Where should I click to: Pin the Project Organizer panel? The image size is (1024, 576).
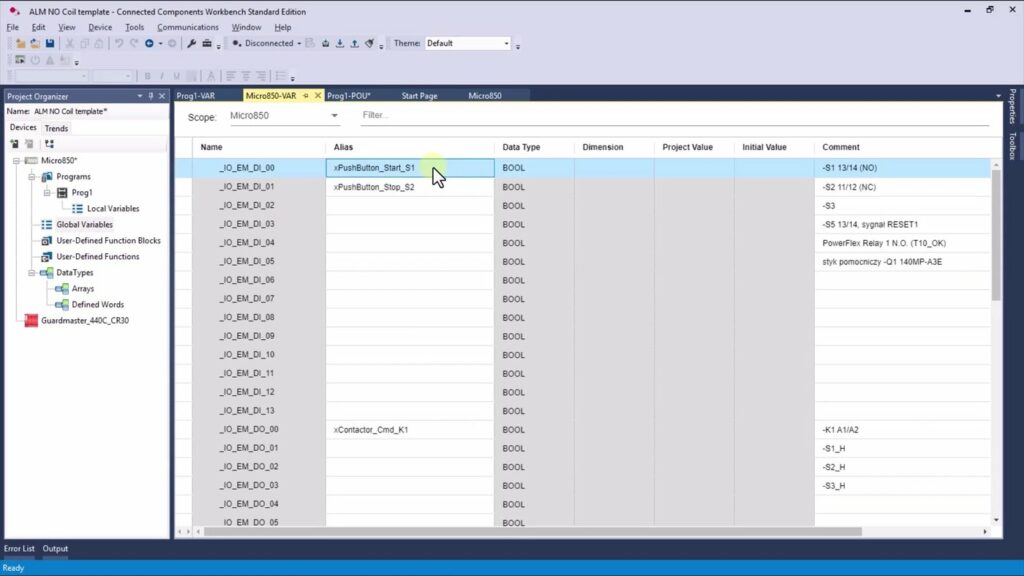point(151,96)
